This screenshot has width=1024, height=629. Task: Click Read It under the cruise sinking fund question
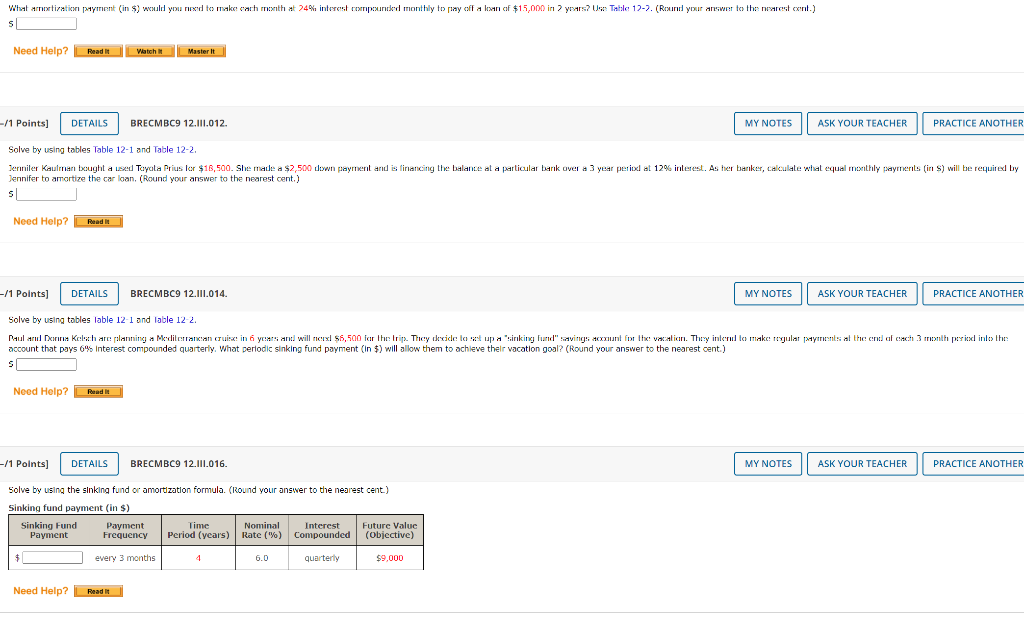click(99, 392)
